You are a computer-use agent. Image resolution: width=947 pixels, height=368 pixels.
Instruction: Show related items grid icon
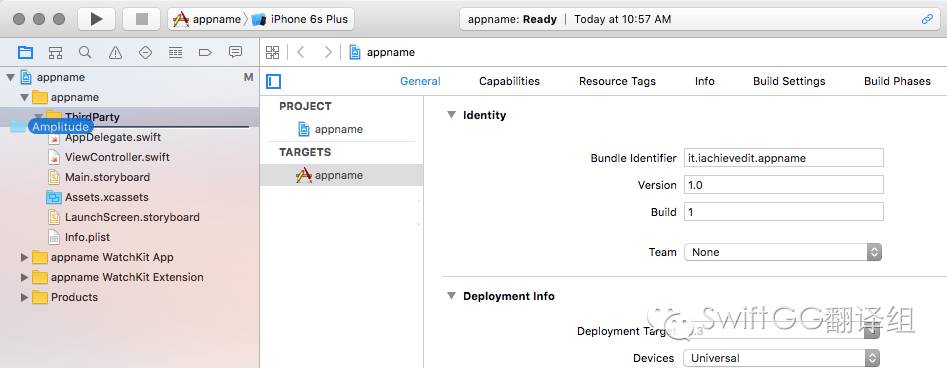[272, 52]
